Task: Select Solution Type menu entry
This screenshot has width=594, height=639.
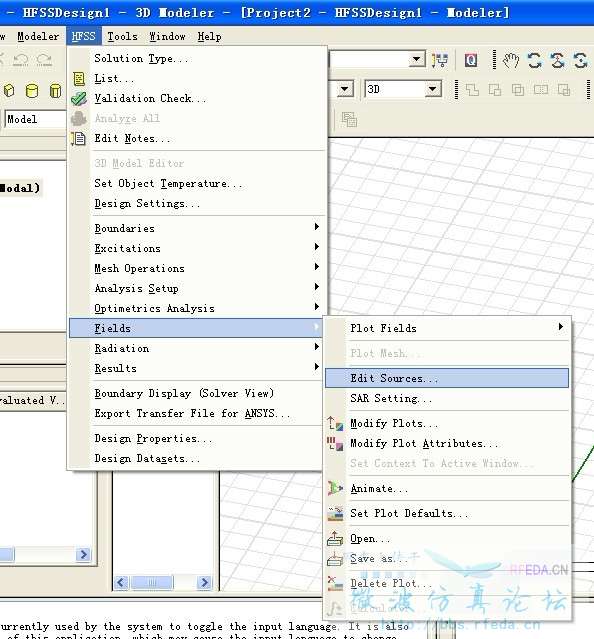Action: (x=196, y=58)
